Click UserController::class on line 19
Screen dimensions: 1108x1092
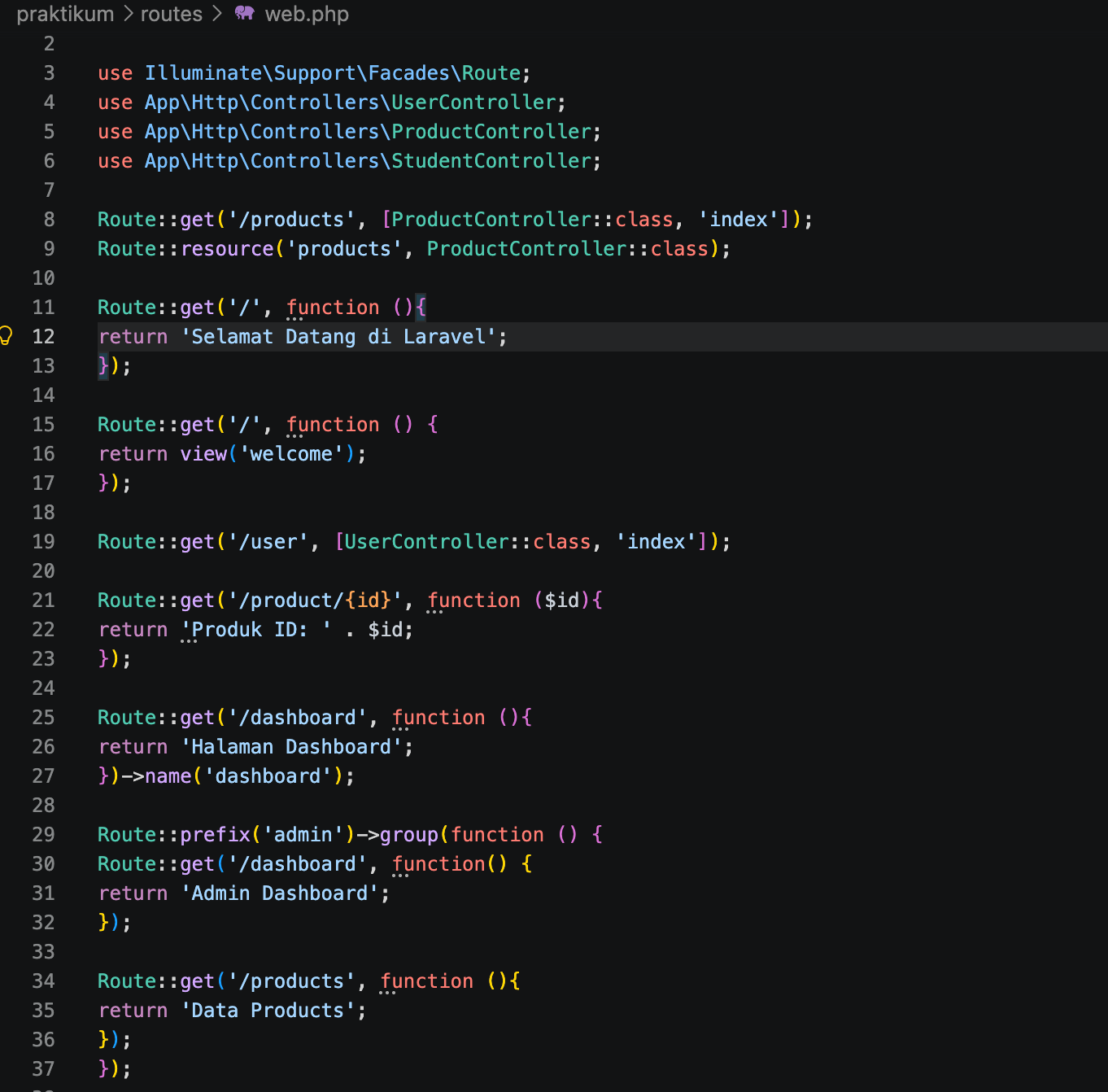tap(468, 541)
